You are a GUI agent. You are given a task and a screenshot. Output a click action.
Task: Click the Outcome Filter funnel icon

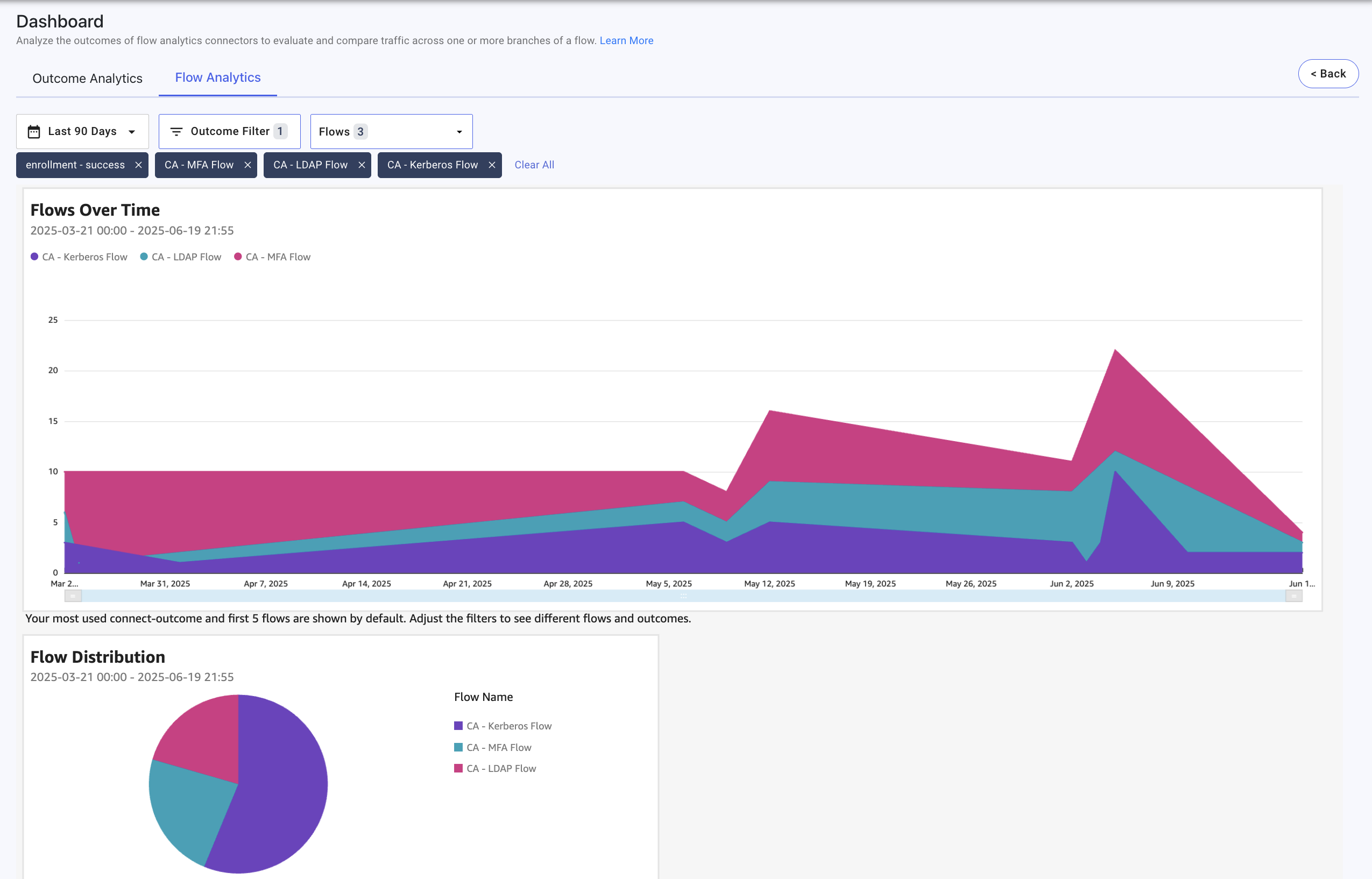coord(176,132)
